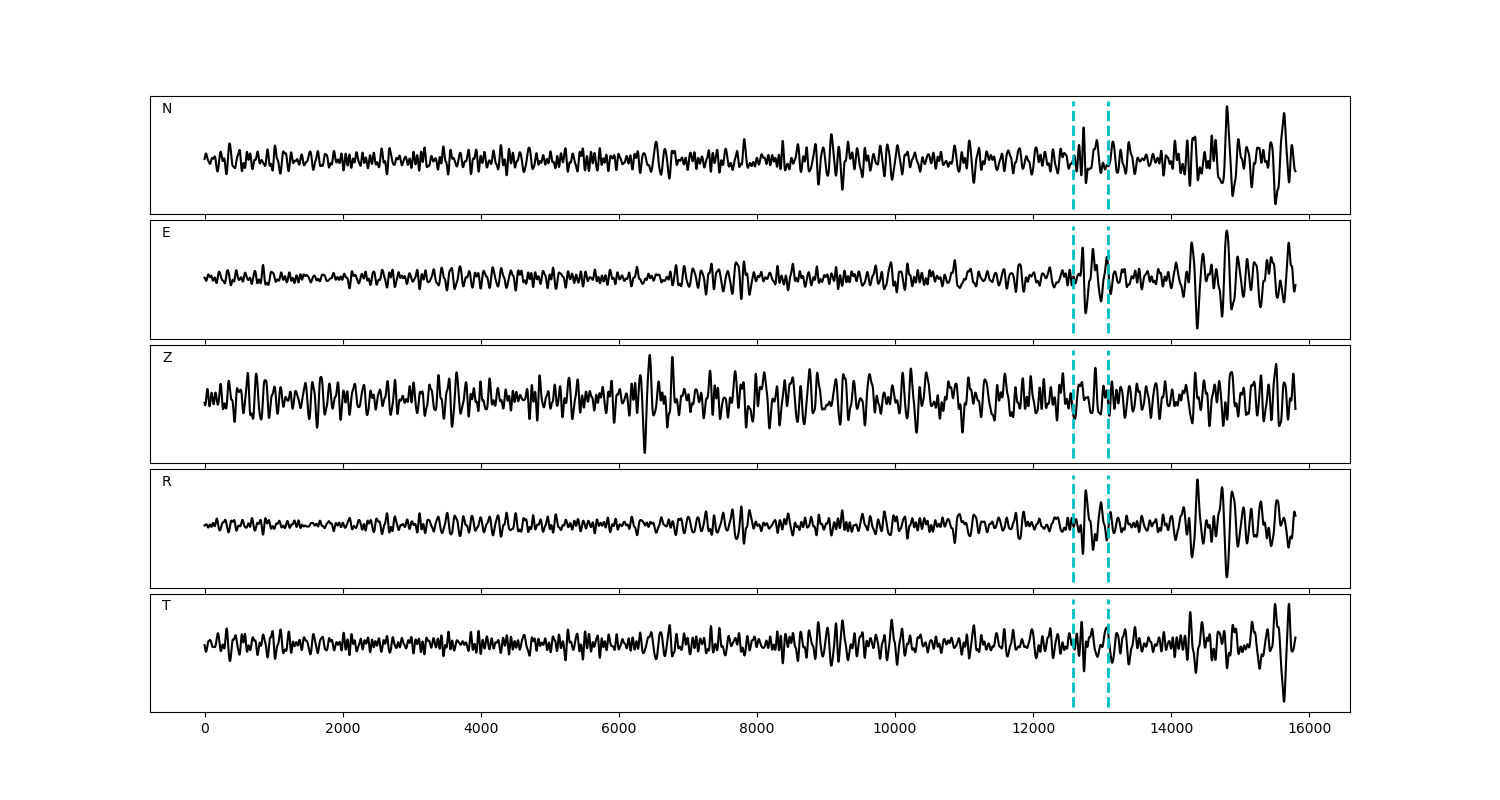1500x800 pixels.
Task: Click the T channel label
Action: click(166, 606)
